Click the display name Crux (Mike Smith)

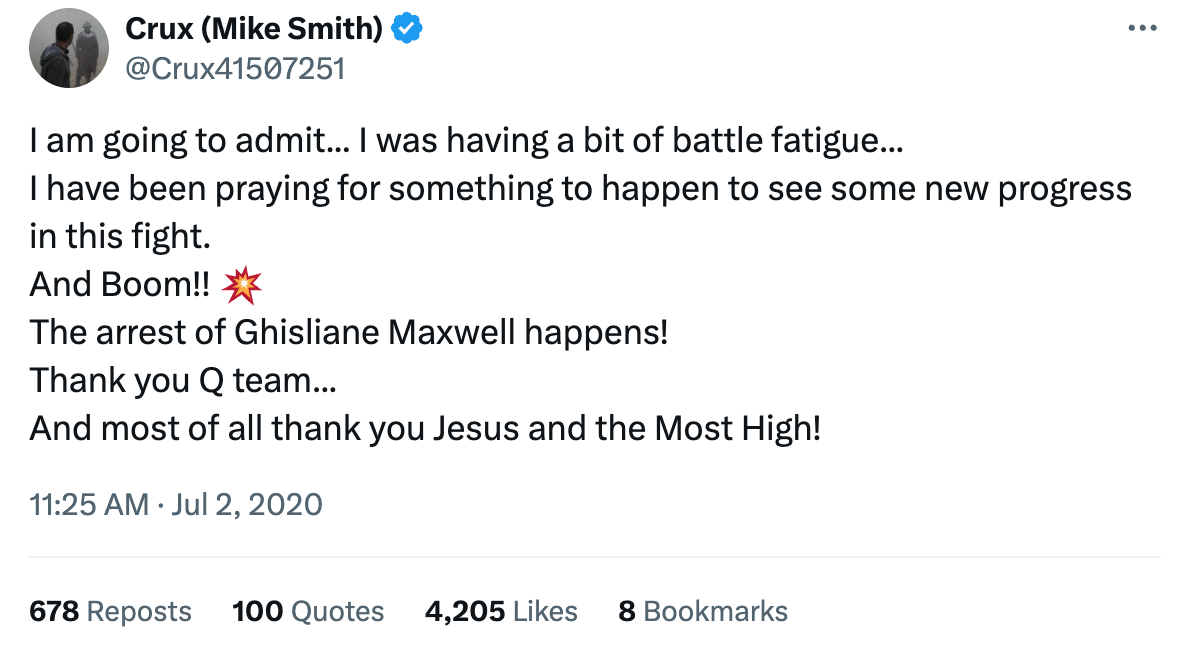click(253, 28)
